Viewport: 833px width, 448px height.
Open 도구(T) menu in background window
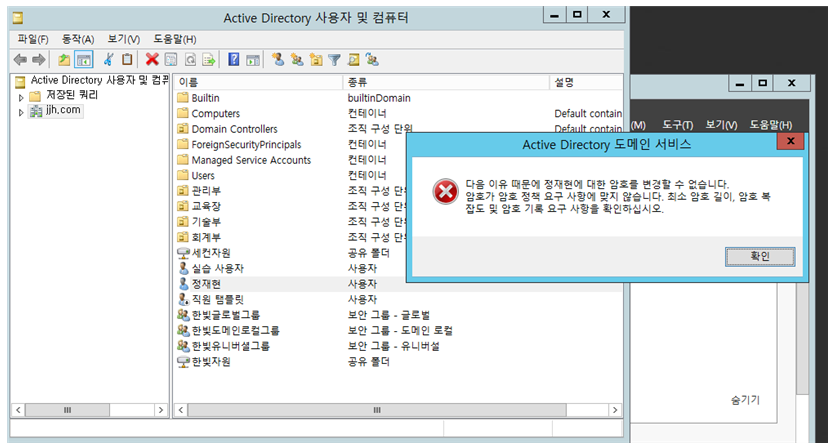(x=677, y=125)
